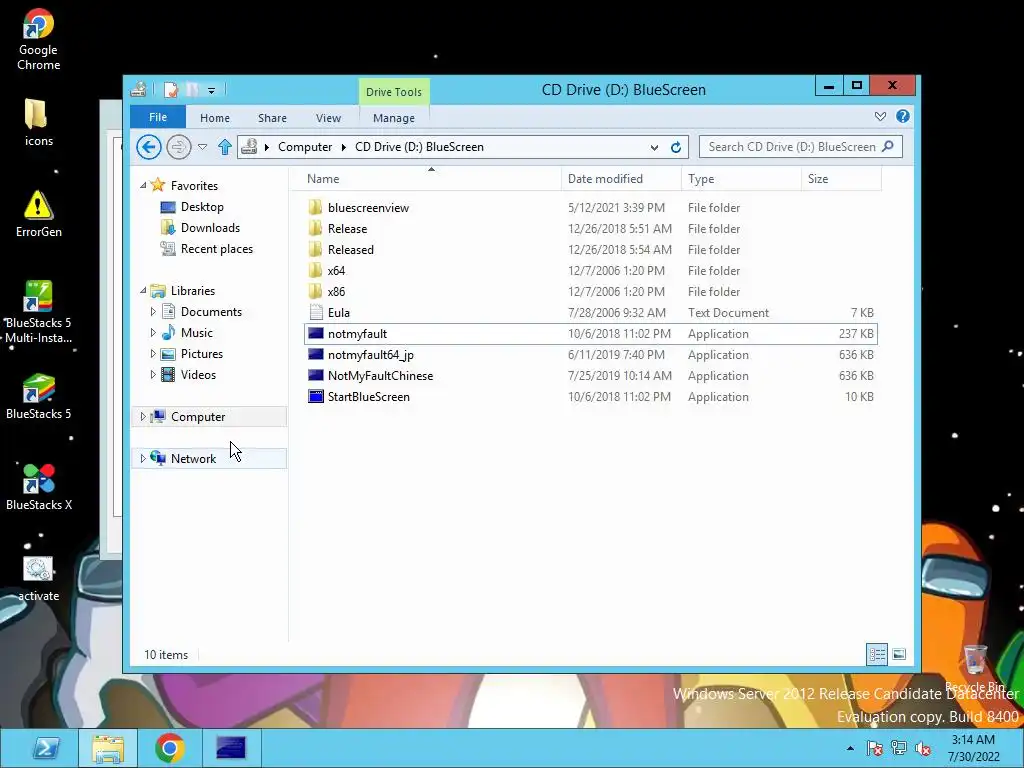Show hidden tray icons arrow
The height and width of the screenshot is (768, 1024).
(850, 748)
